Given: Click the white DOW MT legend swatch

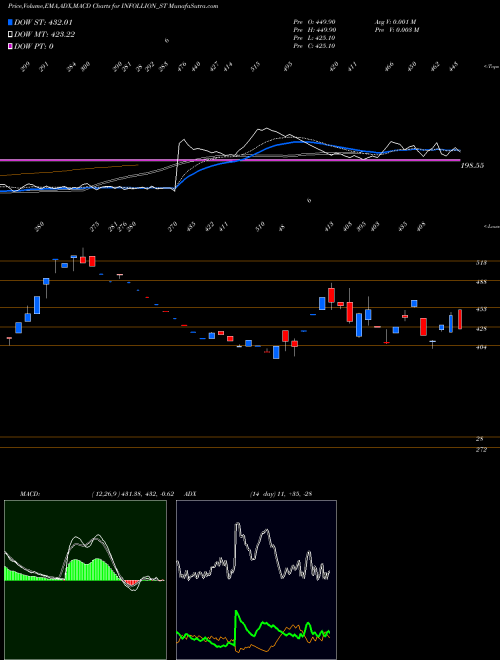Looking at the screenshot, I should click(11, 35).
